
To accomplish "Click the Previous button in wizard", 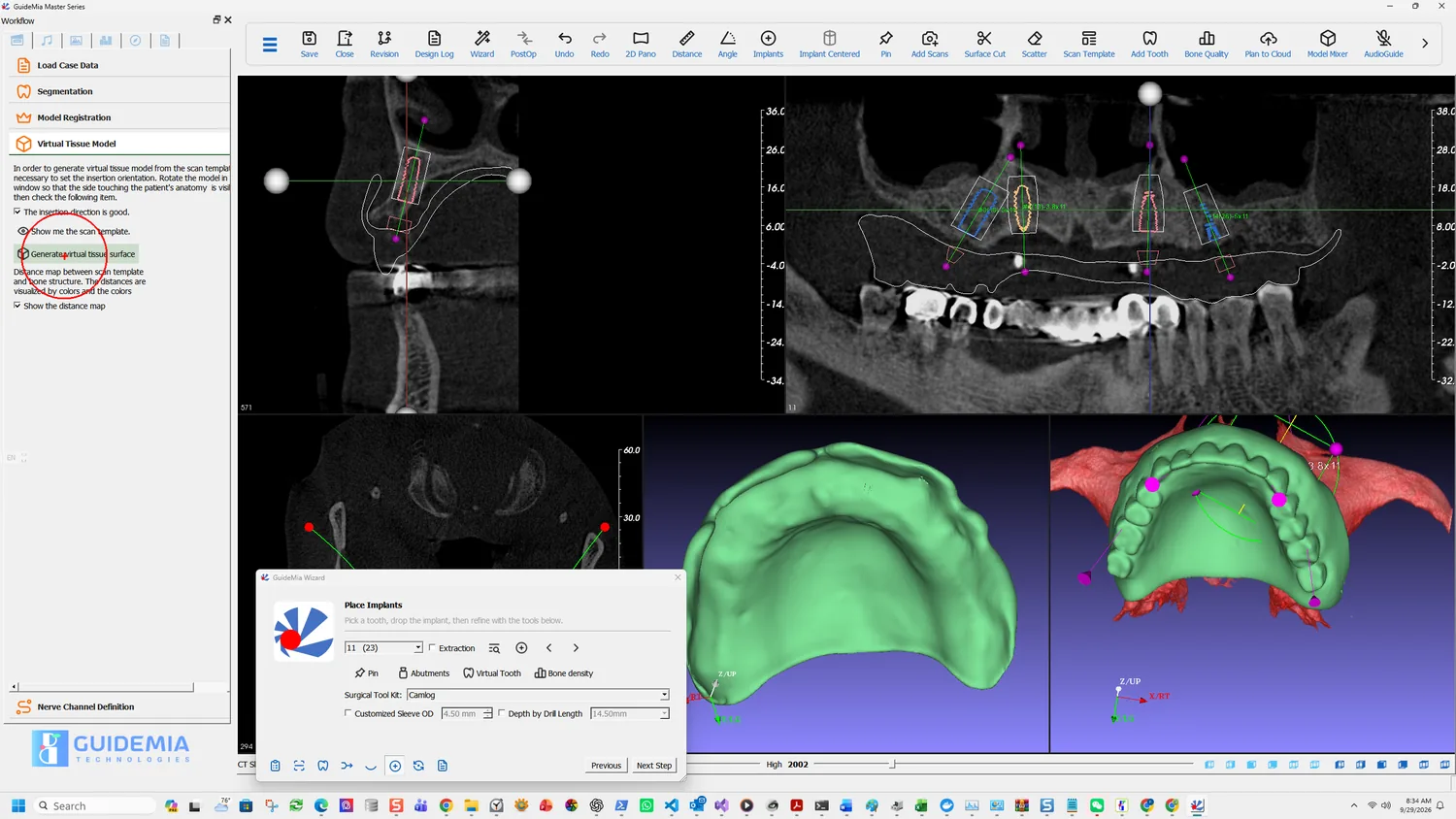I will point(606,766).
